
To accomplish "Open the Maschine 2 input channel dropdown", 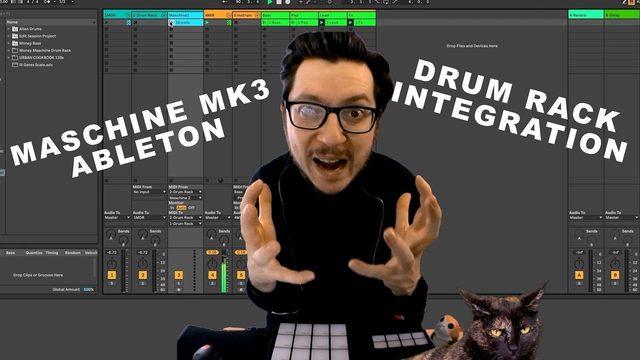I will [x=185, y=198].
